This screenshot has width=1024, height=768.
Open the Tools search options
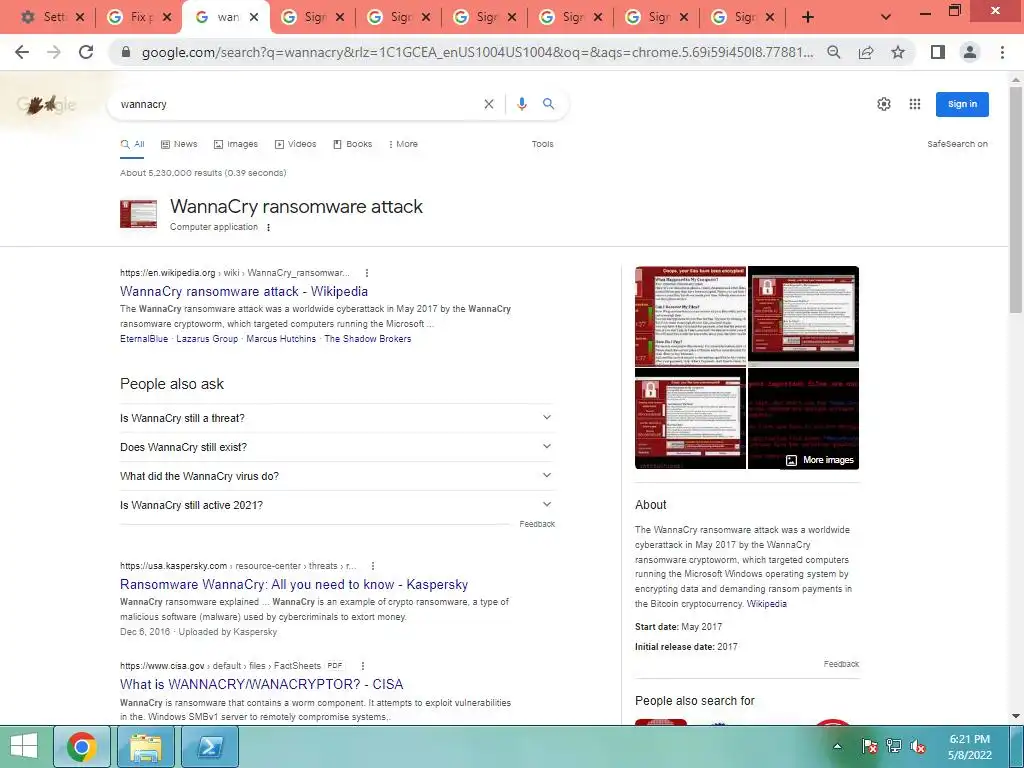coord(543,144)
